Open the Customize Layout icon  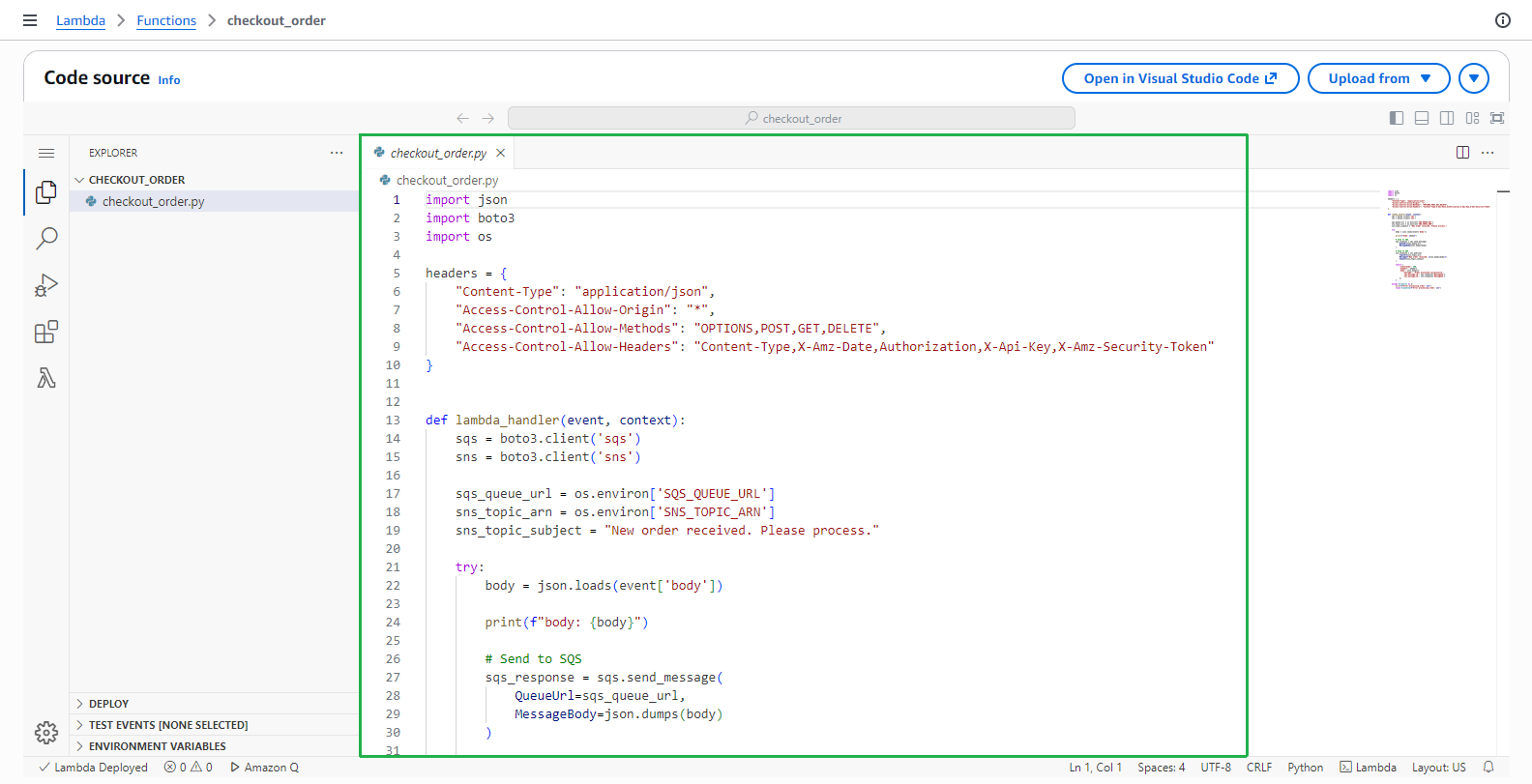1472,118
